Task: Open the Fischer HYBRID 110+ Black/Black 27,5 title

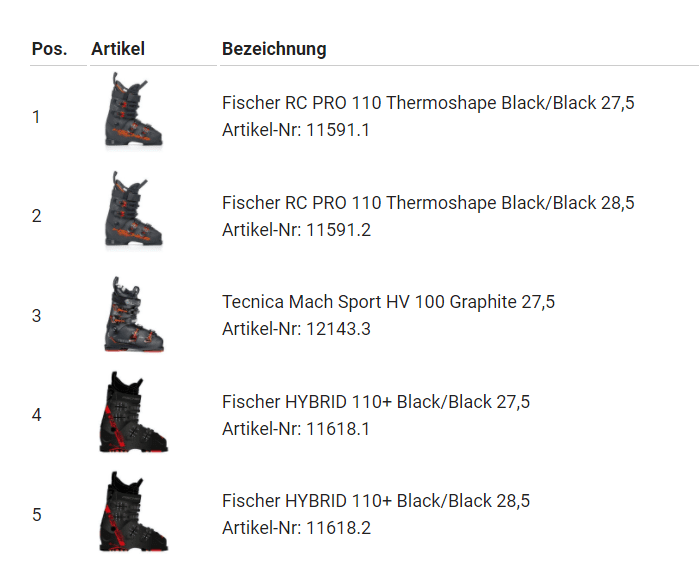Action: point(376,402)
